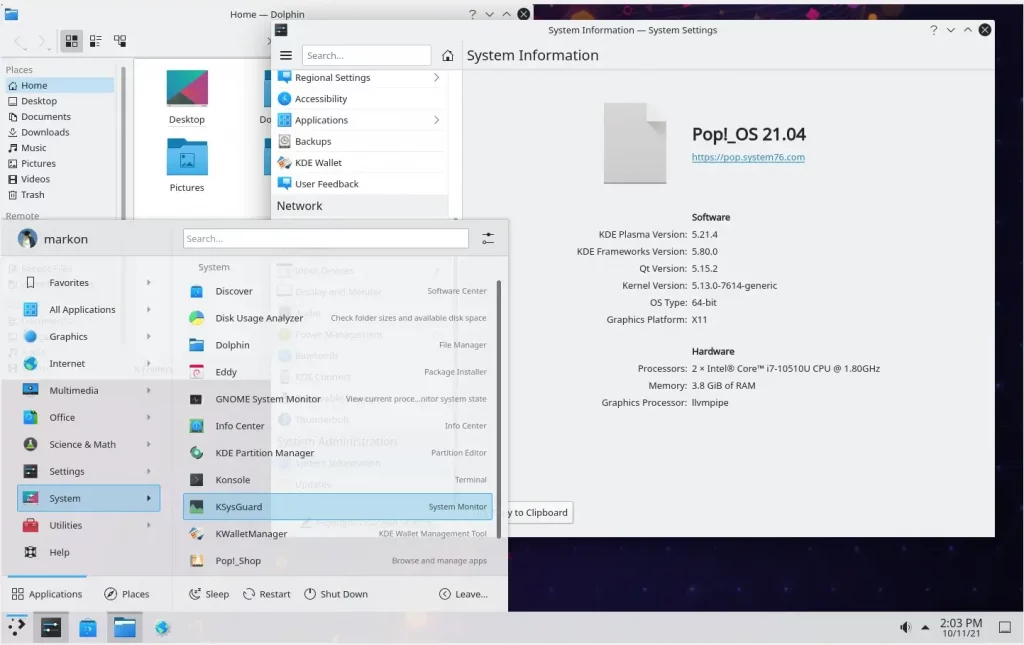Open Downloads in Dolphin Places panel
The width and height of the screenshot is (1024, 645).
click(x=60, y=132)
